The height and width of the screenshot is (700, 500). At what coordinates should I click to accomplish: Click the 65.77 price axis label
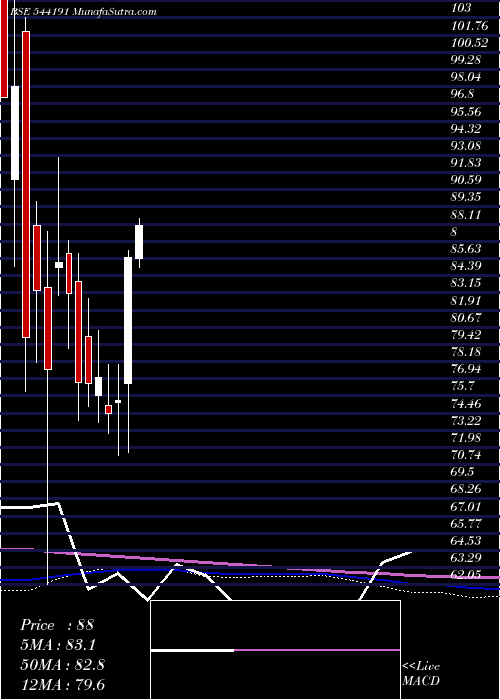466,524
